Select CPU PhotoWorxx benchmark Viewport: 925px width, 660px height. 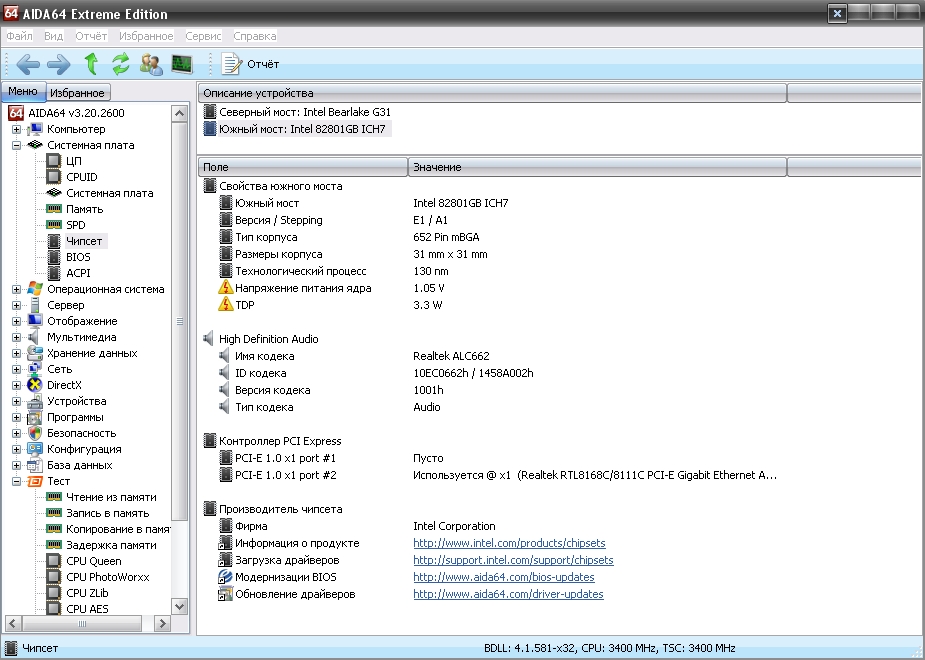tap(107, 577)
